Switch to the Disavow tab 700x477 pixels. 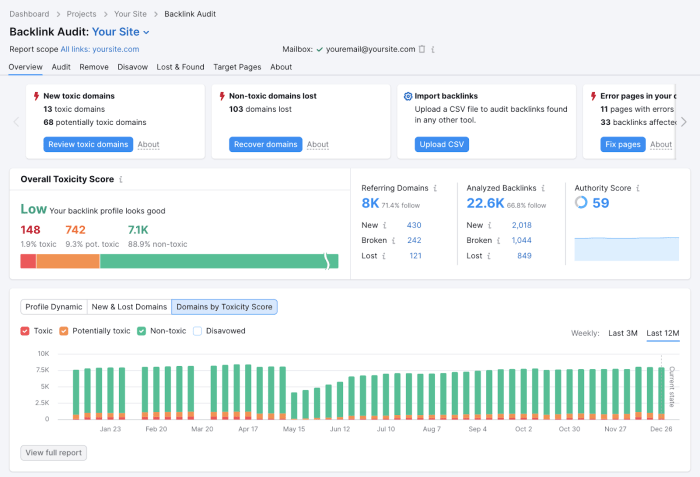click(x=133, y=67)
